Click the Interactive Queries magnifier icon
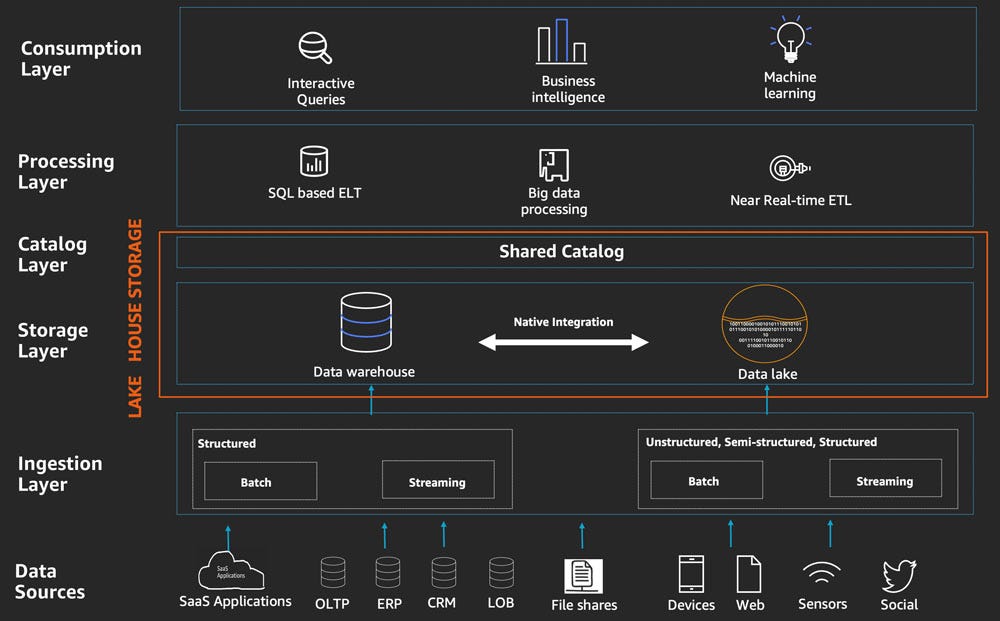 pyautogui.click(x=316, y=47)
